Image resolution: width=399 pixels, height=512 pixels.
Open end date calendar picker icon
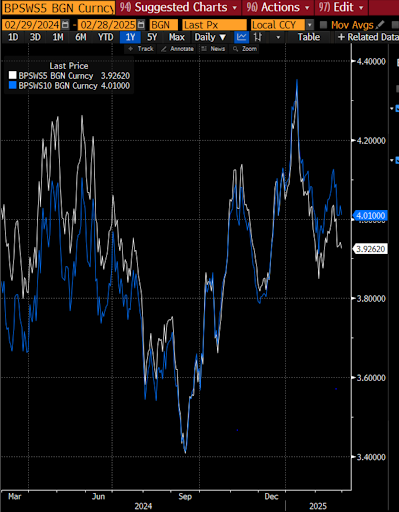click(x=141, y=25)
